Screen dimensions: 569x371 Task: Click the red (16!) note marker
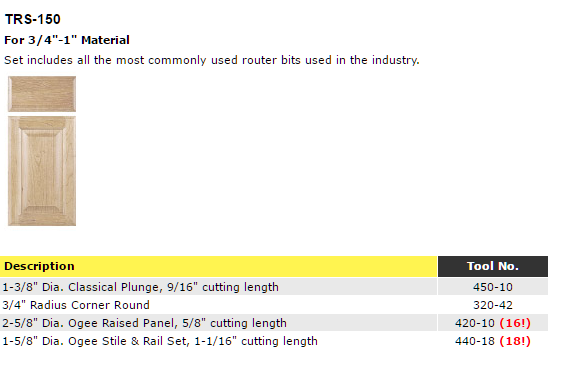tap(515, 323)
